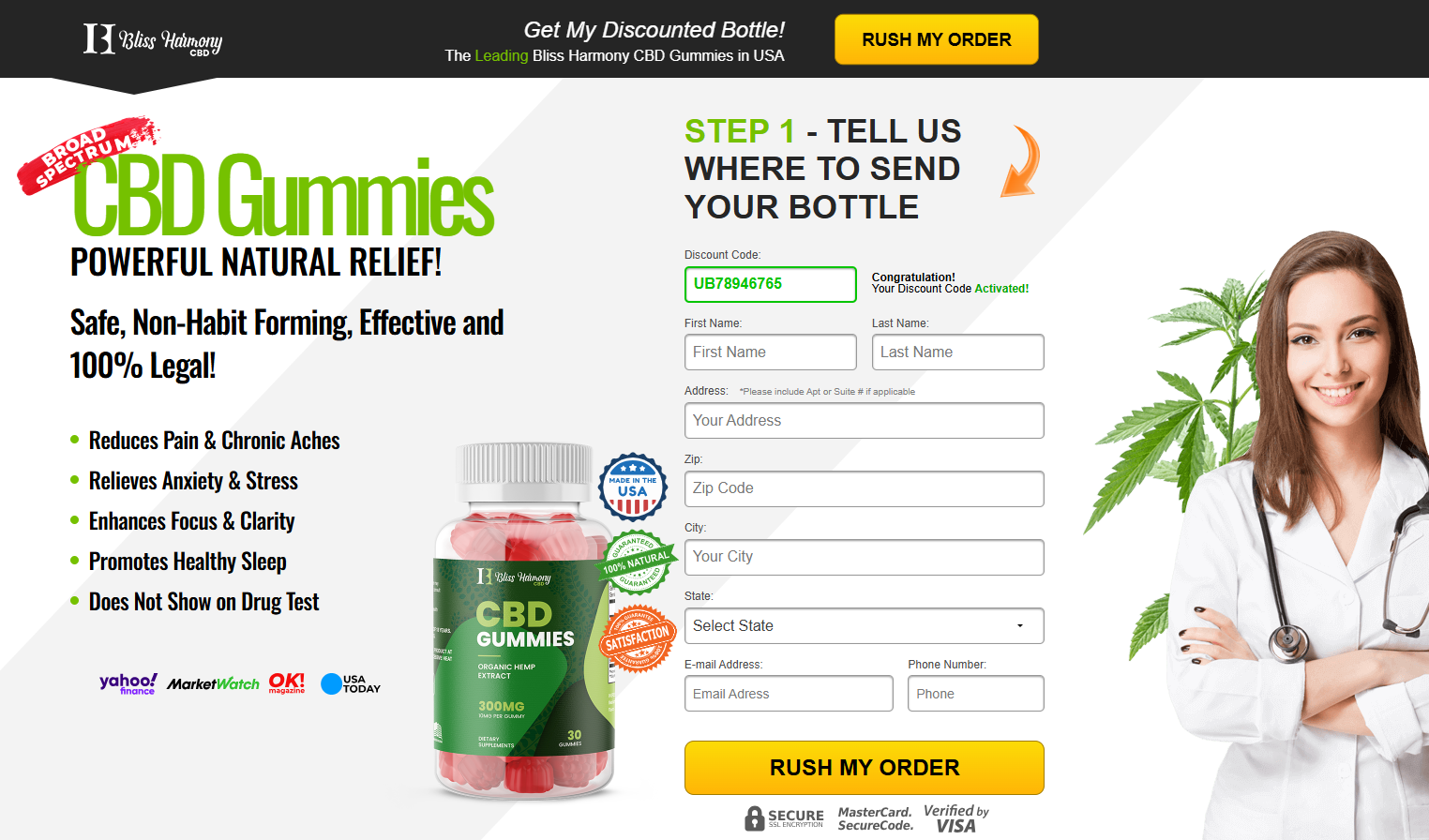Click the 100% Natural guaranteed badge

click(x=638, y=562)
